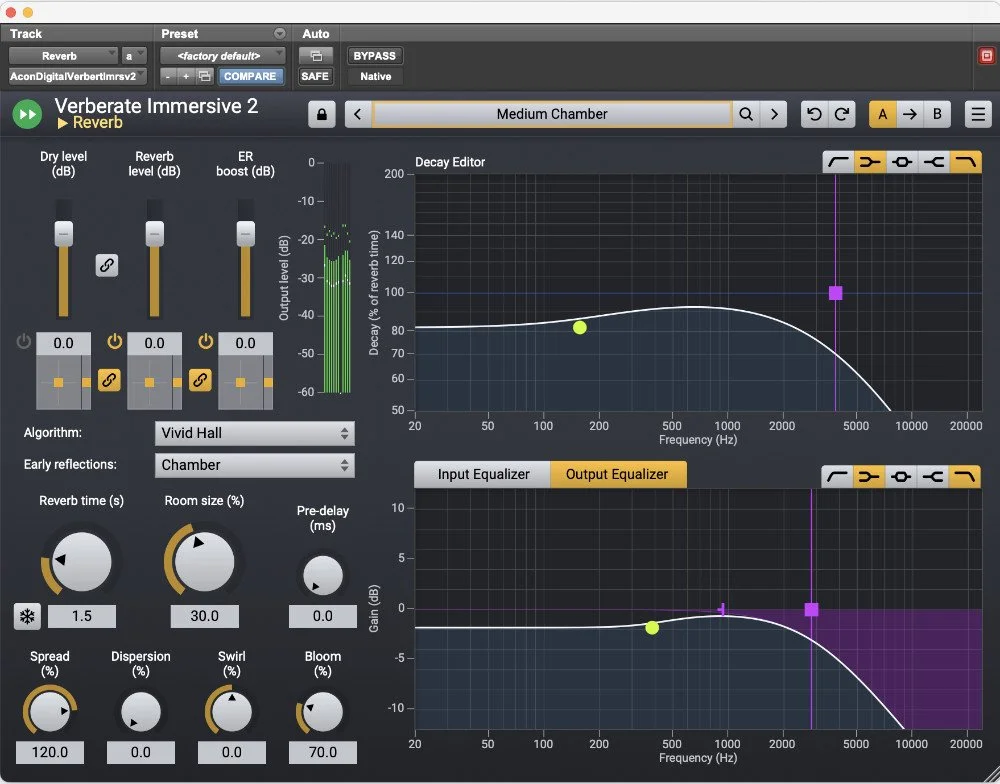The image size is (1000, 784).
Task: Click the Dry level fader handle
Action: [63, 233]
